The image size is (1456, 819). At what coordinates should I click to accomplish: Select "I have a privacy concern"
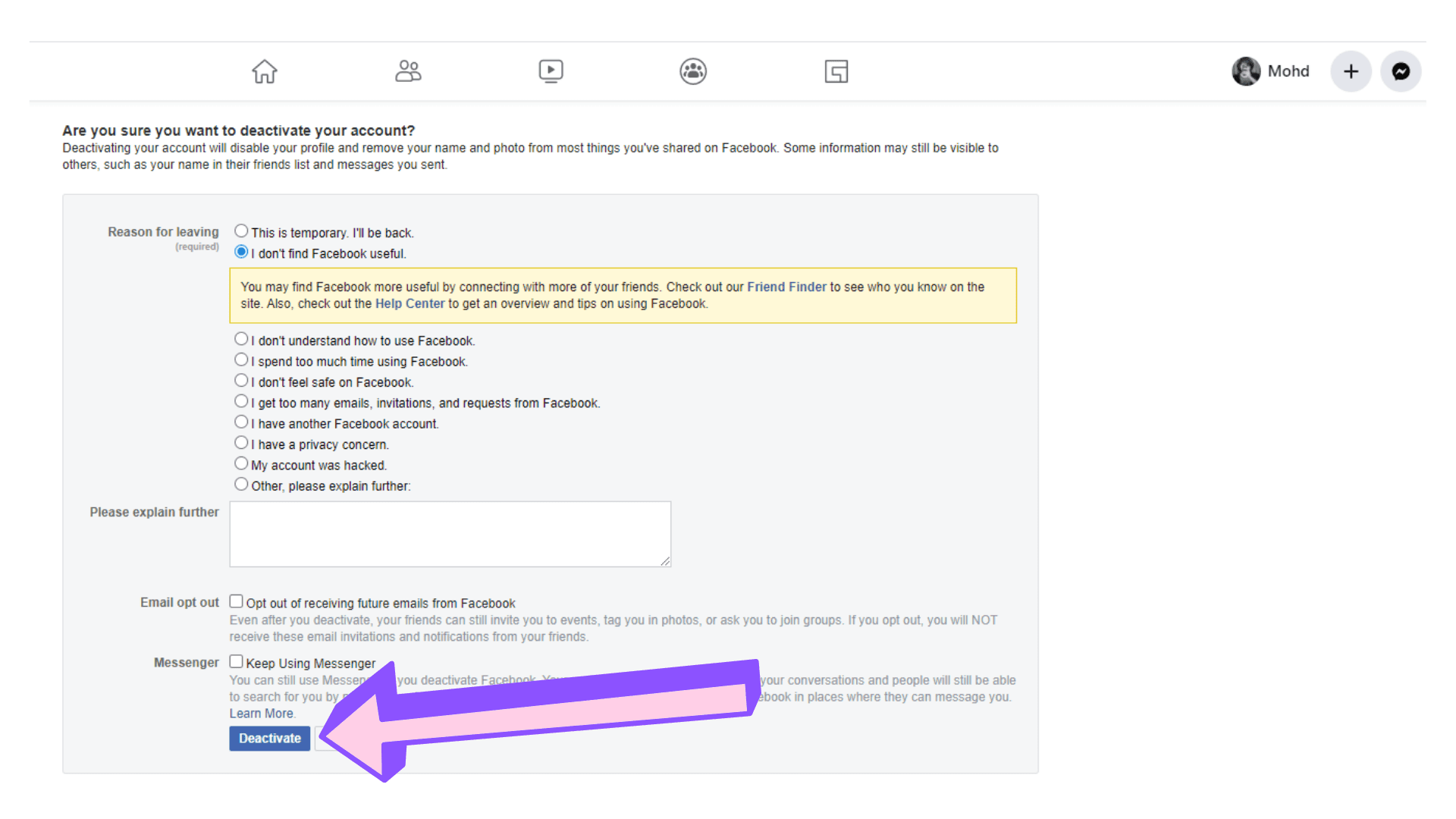pos(241,443)
